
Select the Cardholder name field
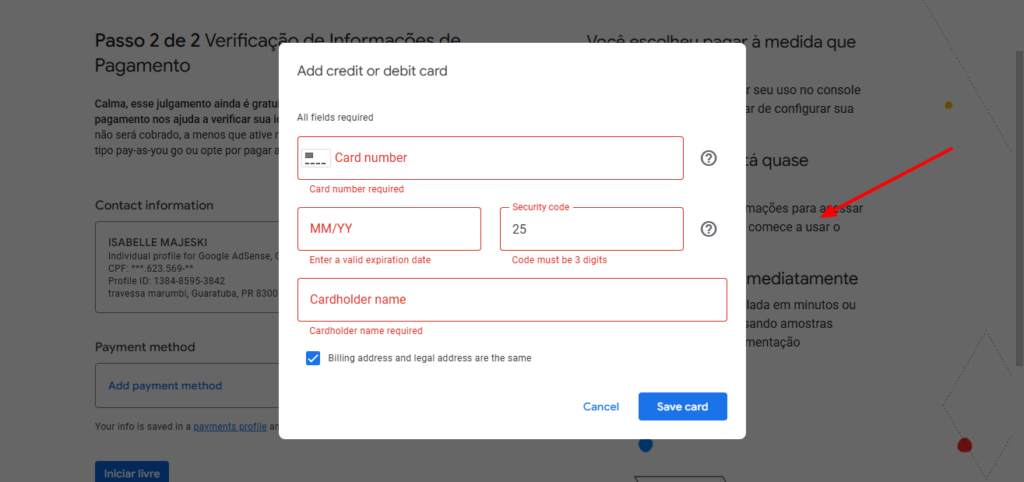pyautogui.click(x=512, y=300)
